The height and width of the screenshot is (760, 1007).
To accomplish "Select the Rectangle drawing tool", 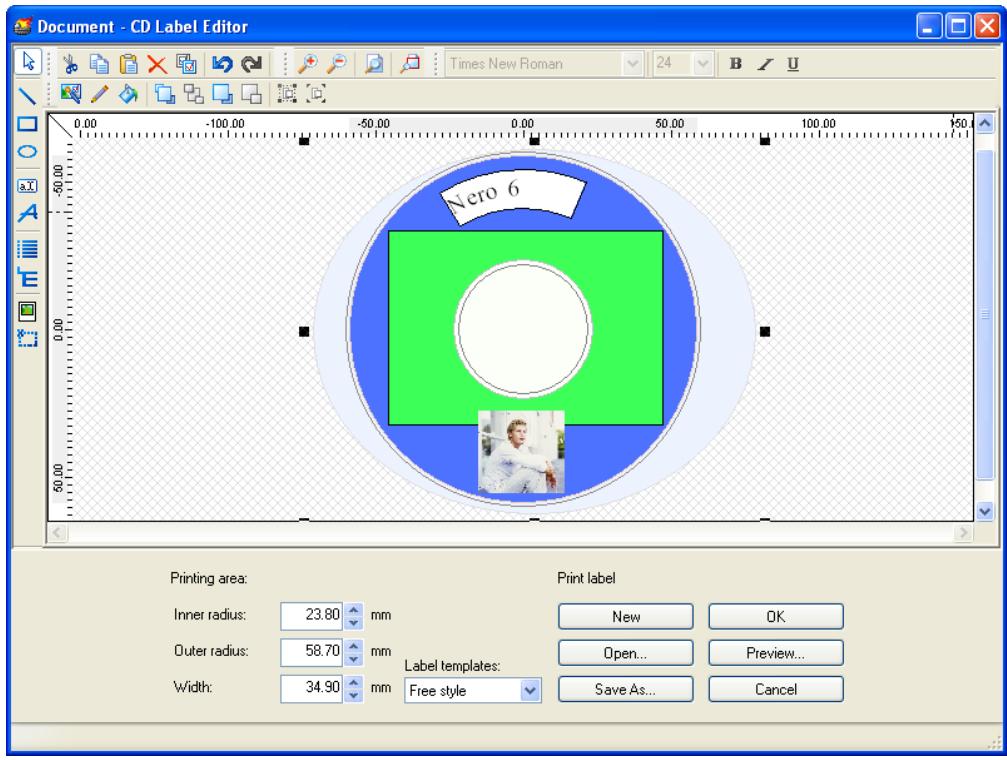I will point(27,124).
